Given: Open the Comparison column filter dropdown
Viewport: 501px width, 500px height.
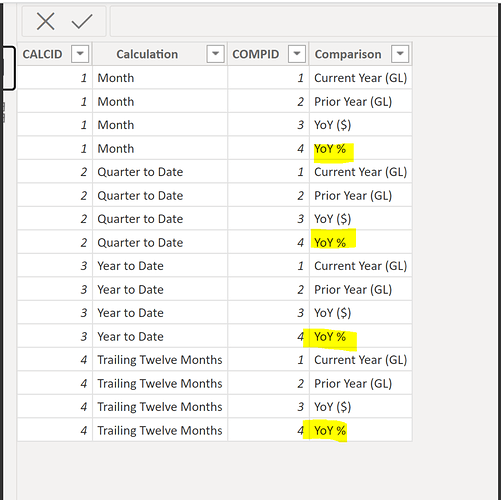Looking at the screenshot, I should [x=400, y=54].
